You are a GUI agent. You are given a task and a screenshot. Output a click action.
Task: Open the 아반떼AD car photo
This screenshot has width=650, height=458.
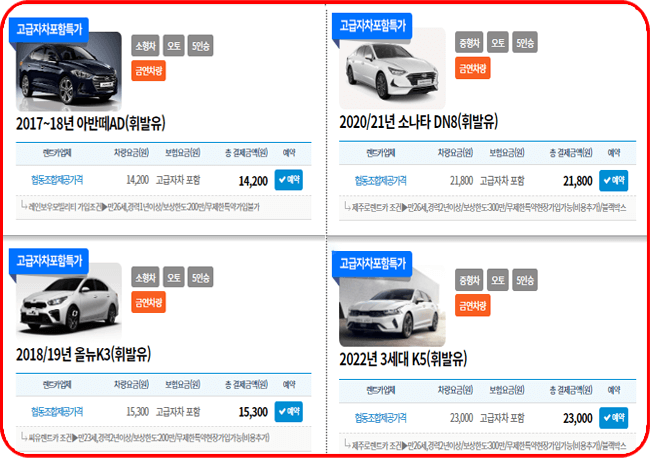tap(69, 73)
